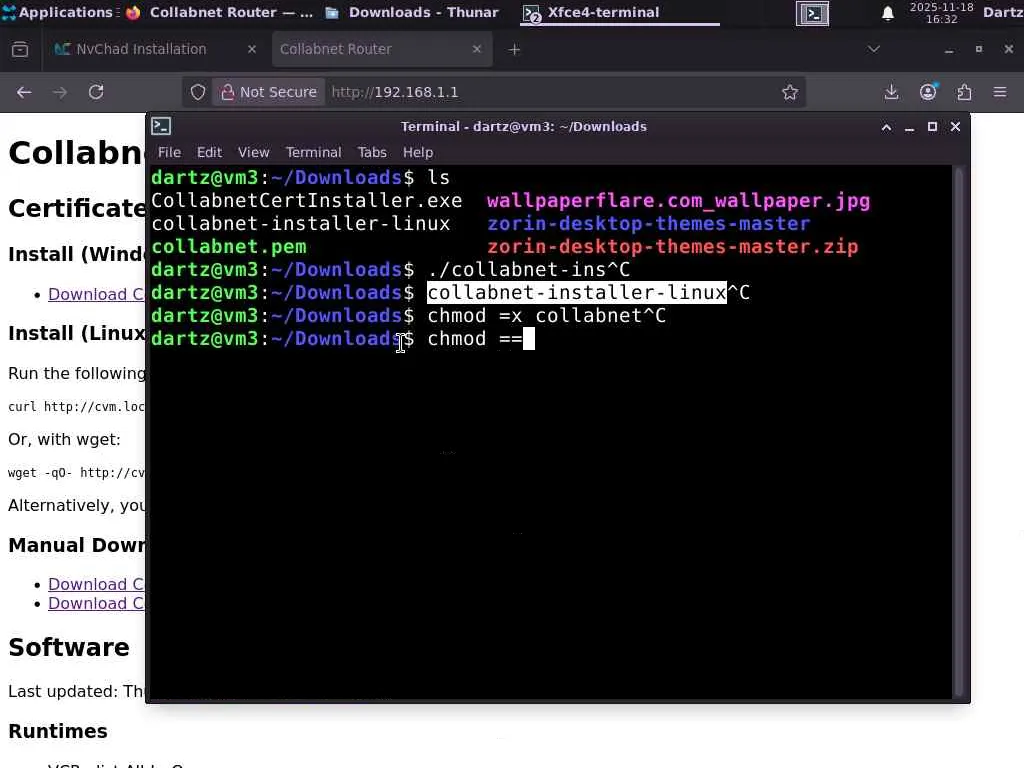Open the Firefox extensions icon
This screenshot has height=768, width=1024.
tap(965, 92)
